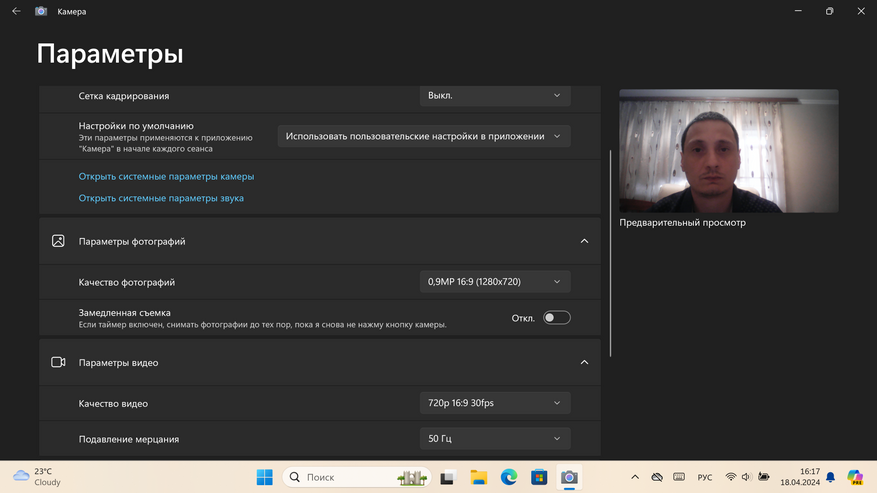
Task: Open Copilot preview in the taskbar
Action: pos(855,477)
